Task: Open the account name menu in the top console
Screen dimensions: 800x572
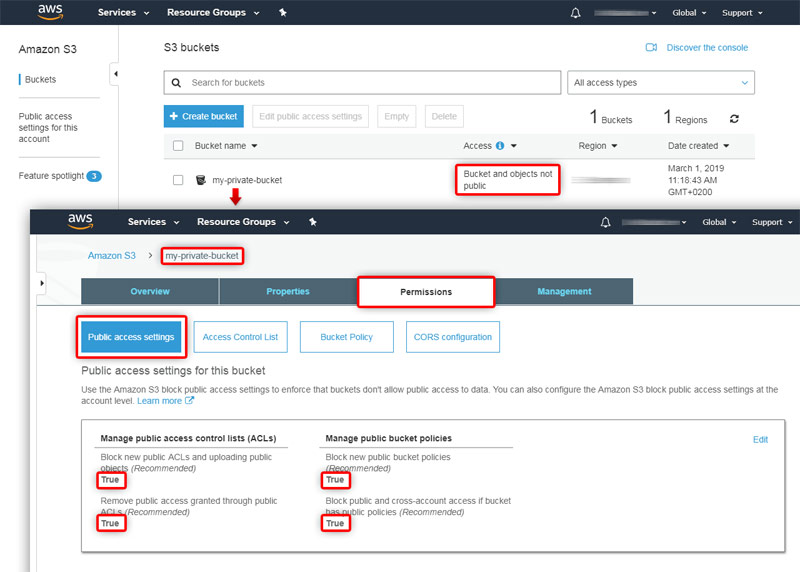Action: coord(625,13)
